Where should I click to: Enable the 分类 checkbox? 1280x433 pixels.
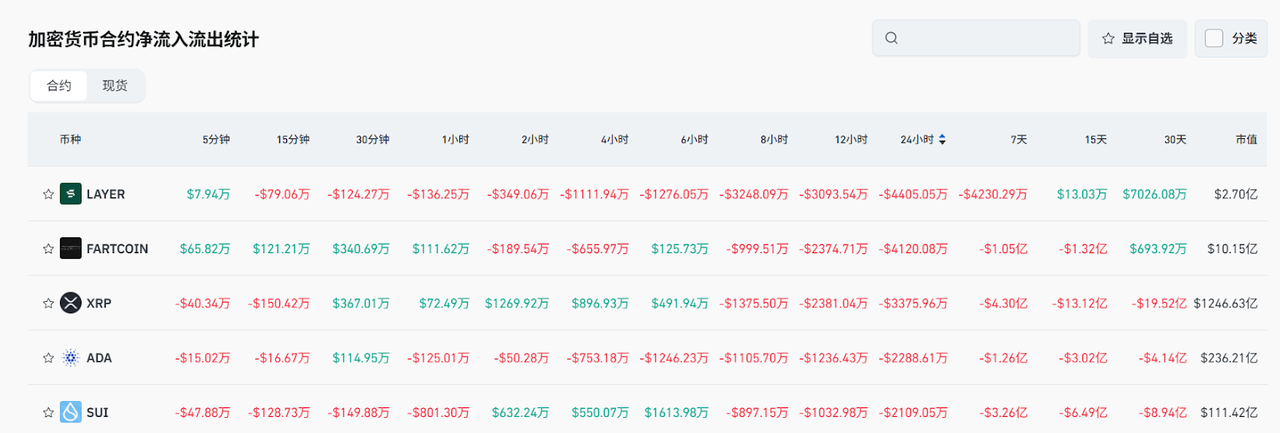coord(1214,38)
